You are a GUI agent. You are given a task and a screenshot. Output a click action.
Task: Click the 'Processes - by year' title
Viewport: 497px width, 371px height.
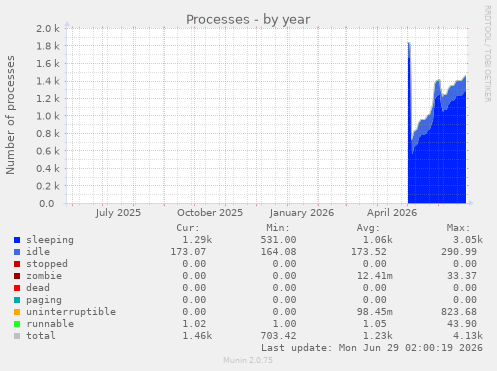point(248,20)
